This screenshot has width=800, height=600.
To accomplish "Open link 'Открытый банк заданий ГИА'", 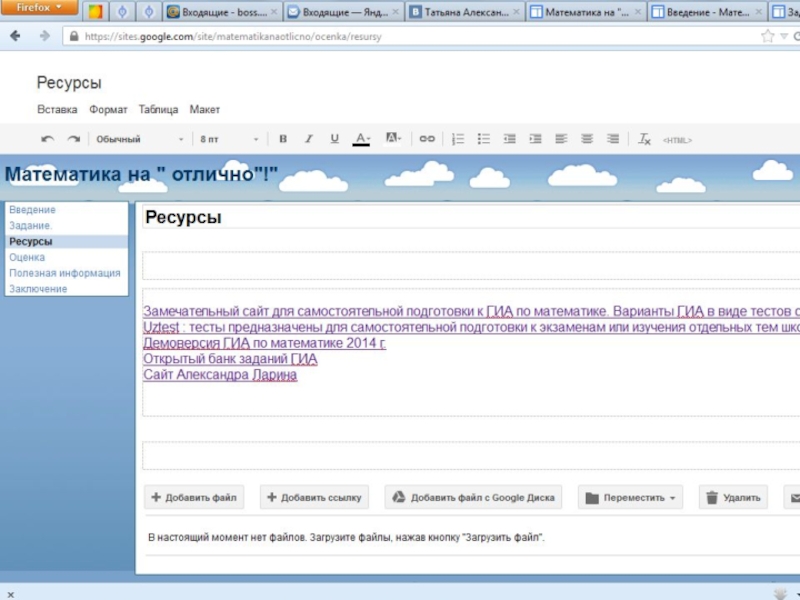I will pyautogui.click(x=230, y=359).
